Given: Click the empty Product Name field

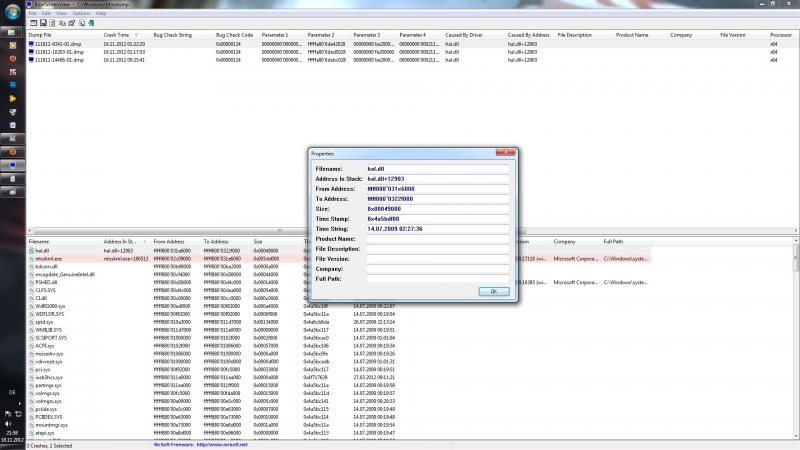Looking at the screenshot, I should tap(437, 239).
